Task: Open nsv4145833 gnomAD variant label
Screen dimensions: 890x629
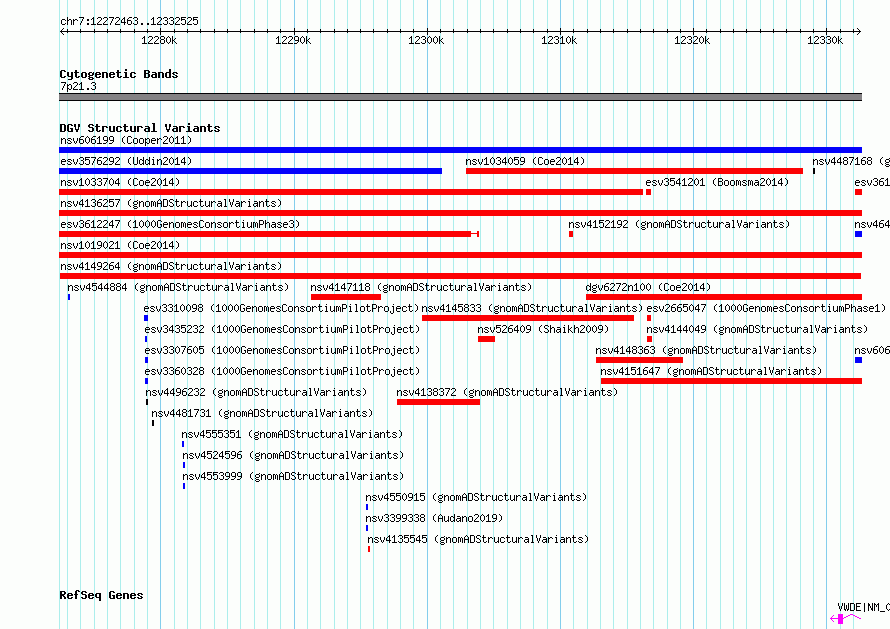Action: pos(532,308)
